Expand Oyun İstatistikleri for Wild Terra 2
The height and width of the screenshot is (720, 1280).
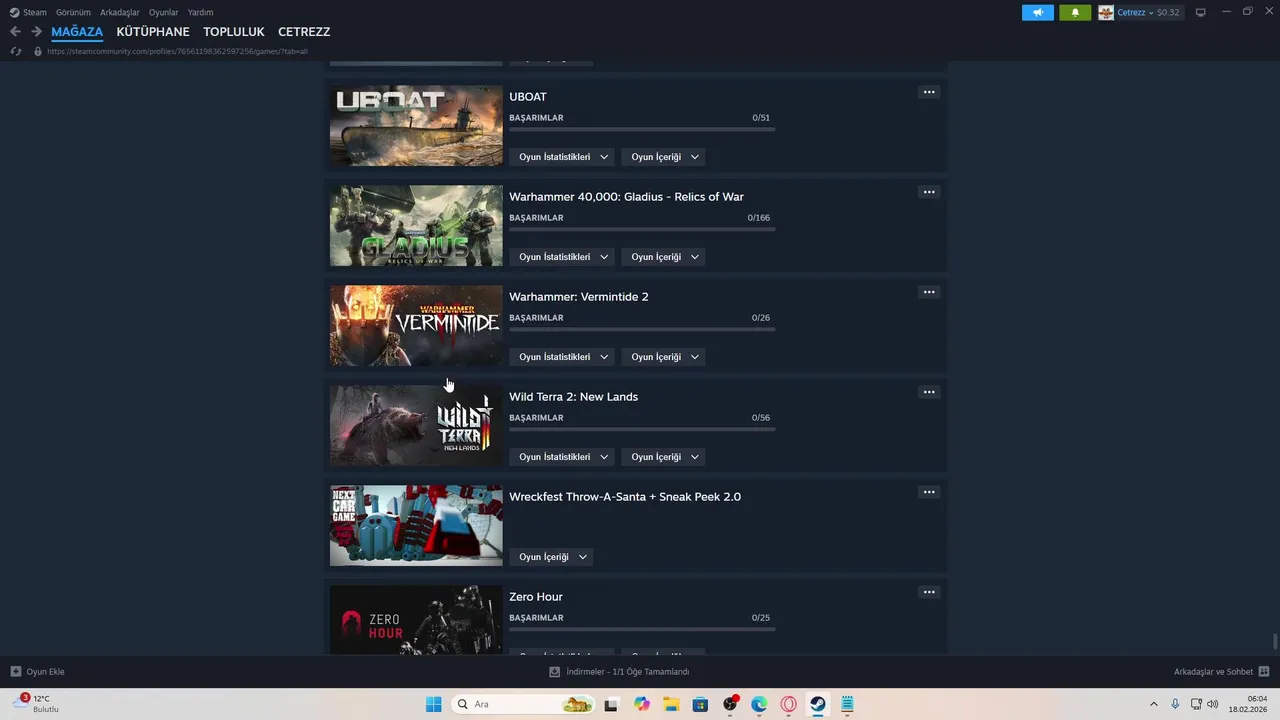562,457
